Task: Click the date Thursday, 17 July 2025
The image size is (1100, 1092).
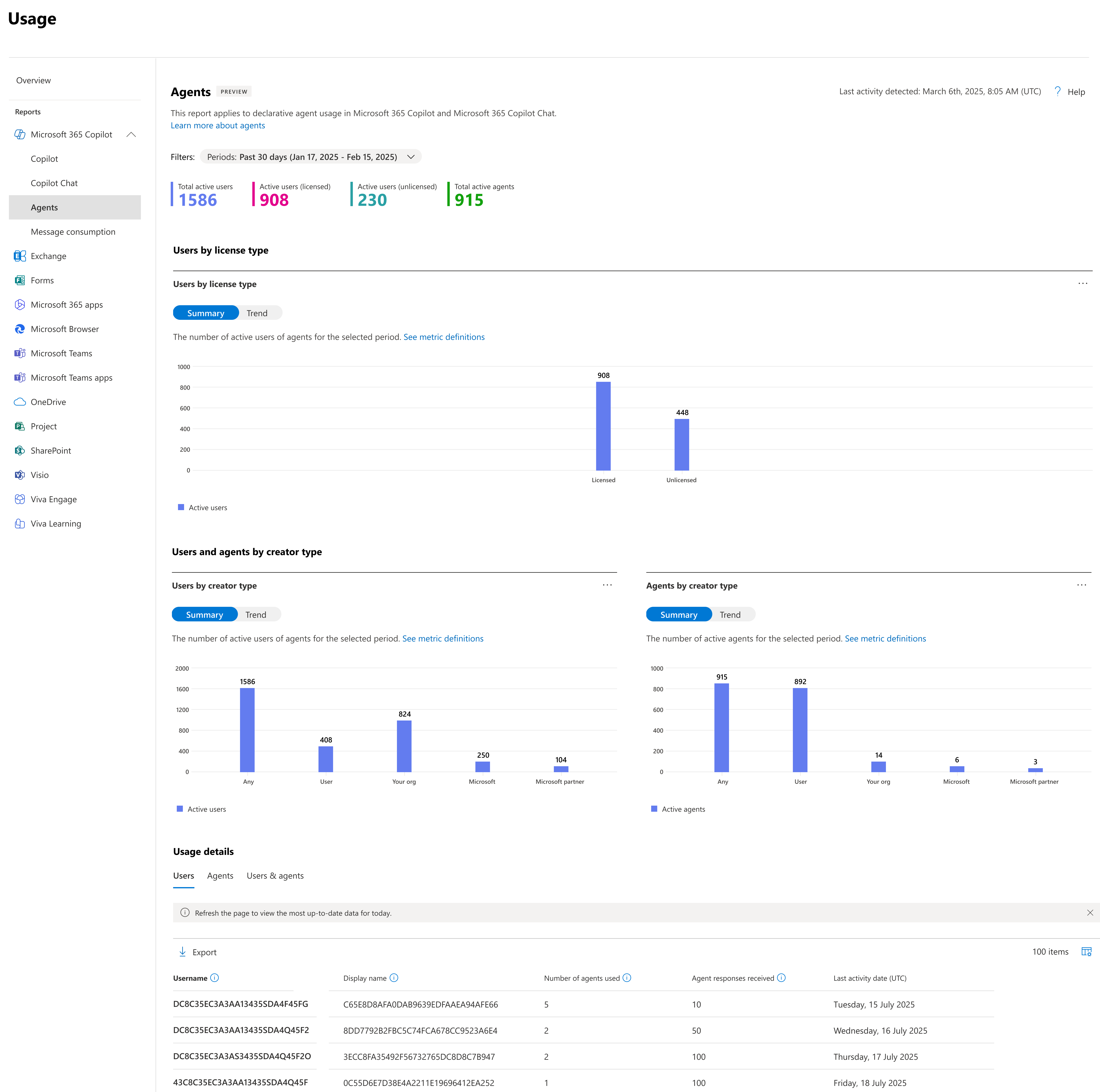Action: pyautogui.click(x=876, y=1057)
